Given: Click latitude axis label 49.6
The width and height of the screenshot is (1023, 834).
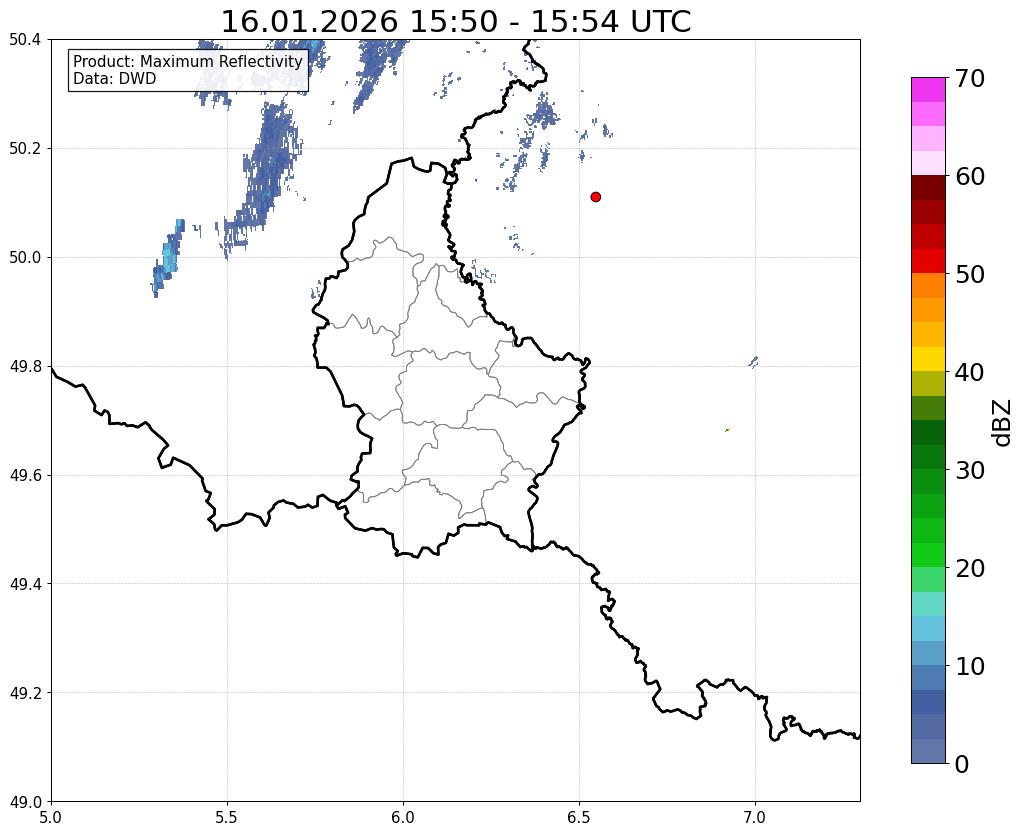Looking at the screenshot, I should pyautogui.click(x=25, y=476).
